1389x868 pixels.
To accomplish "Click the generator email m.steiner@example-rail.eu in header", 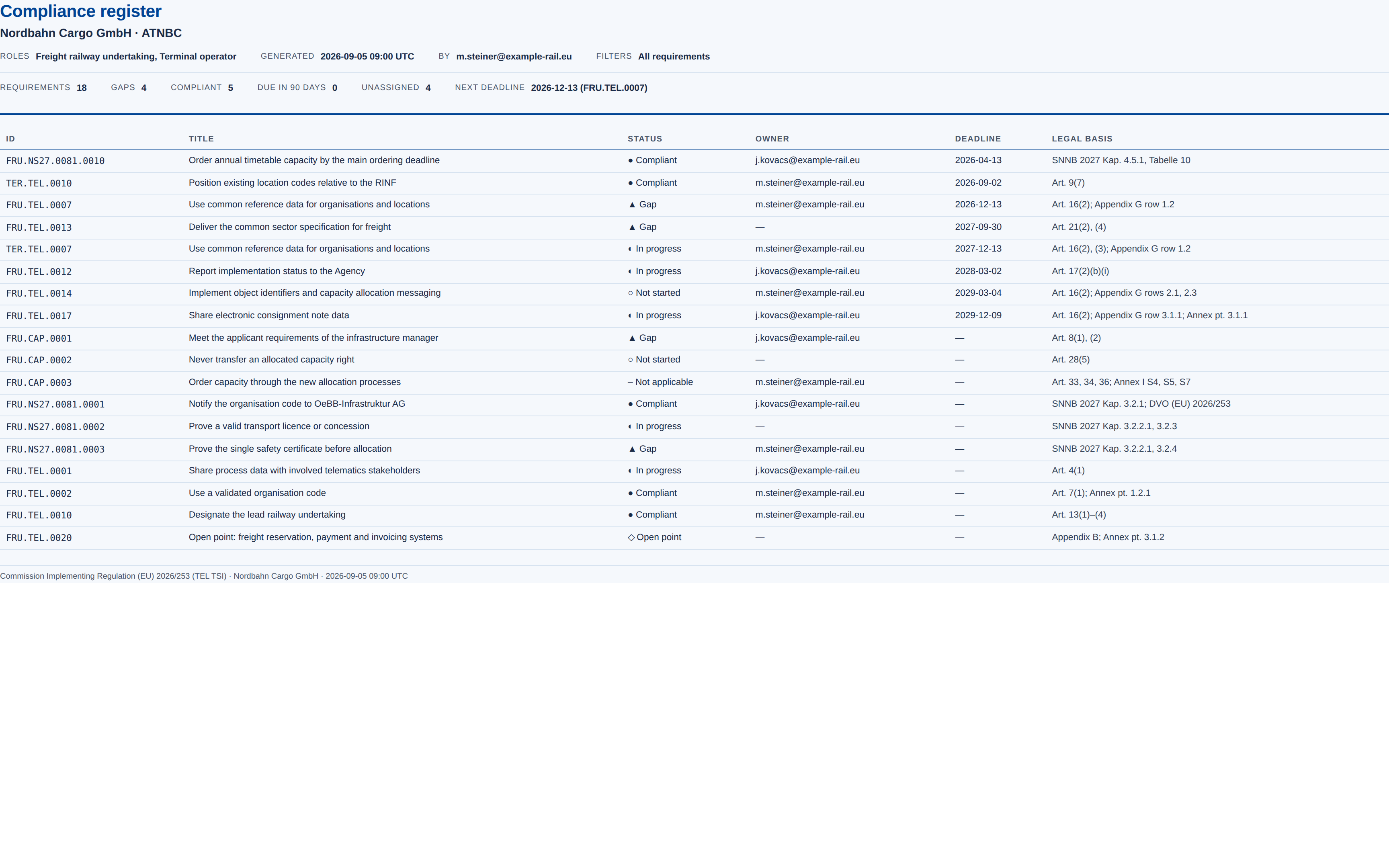I will (x=514, y=56).
